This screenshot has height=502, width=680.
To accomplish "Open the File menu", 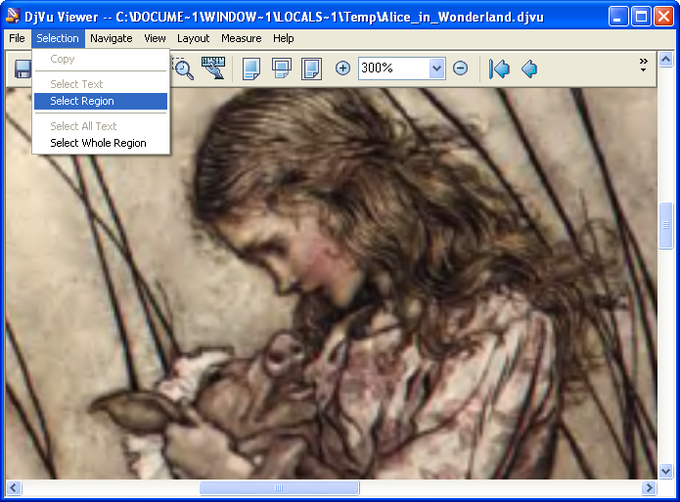I will (17, 38).
